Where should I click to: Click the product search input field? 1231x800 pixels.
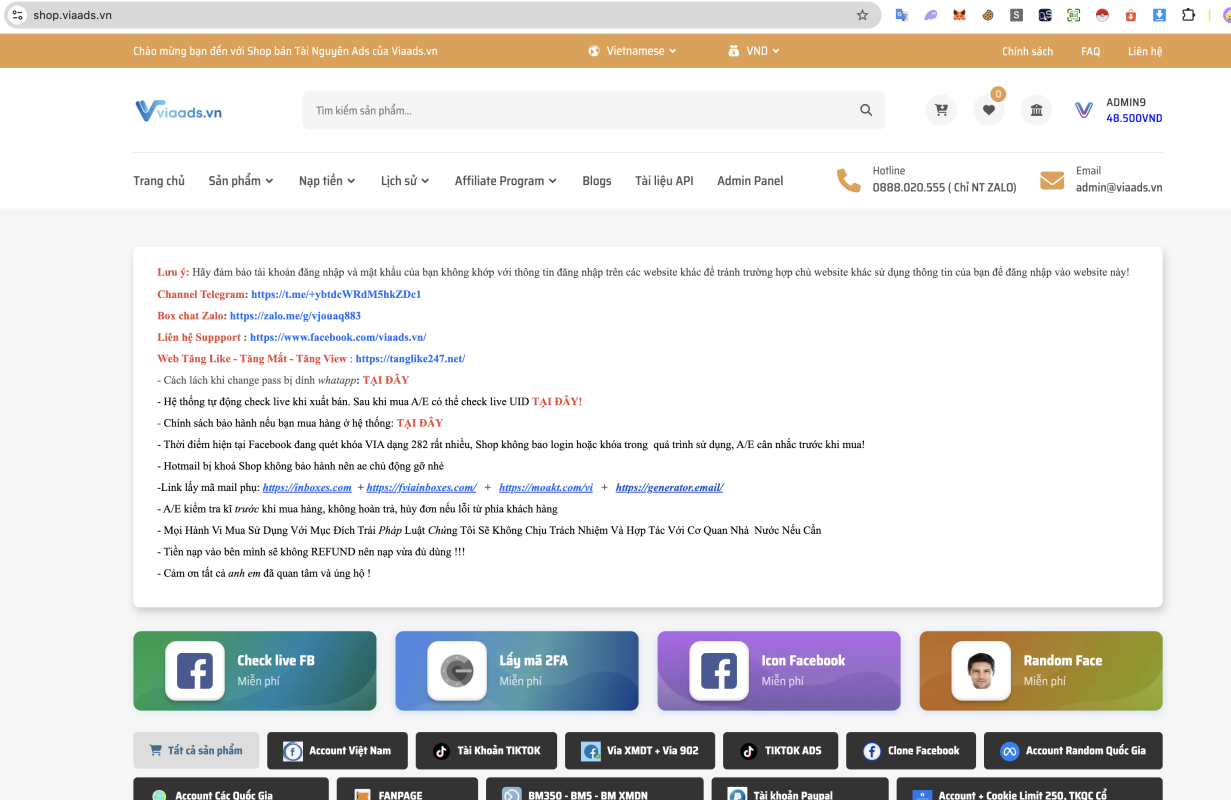[580, 110]
